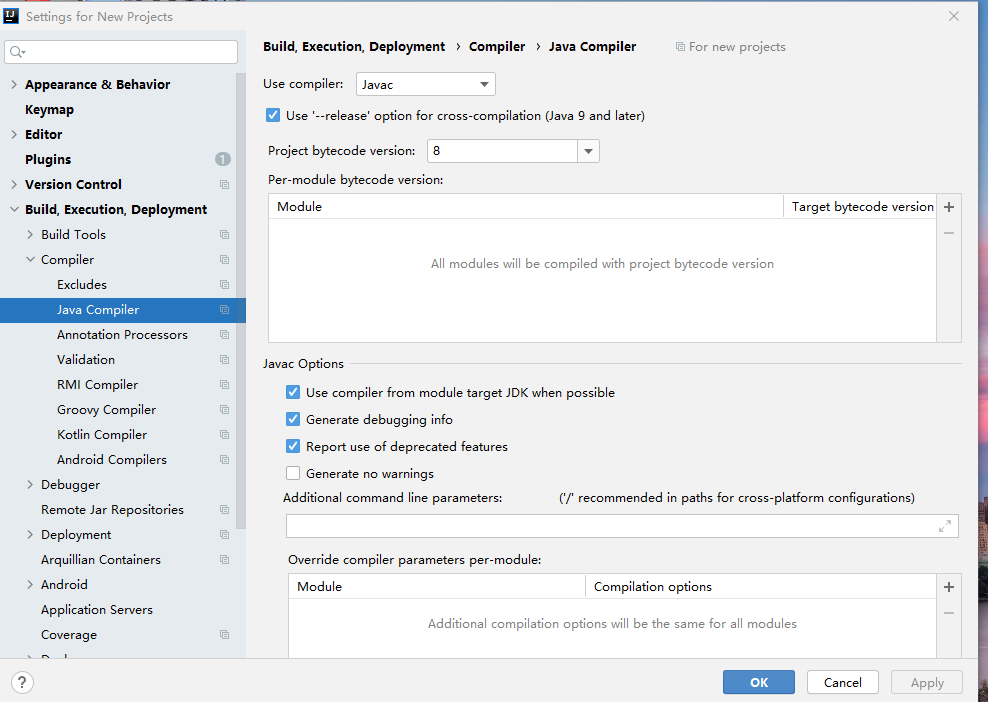
Task: Click the project-level icon beside Groovy Compiler
Action: click(x=224, y=410)
